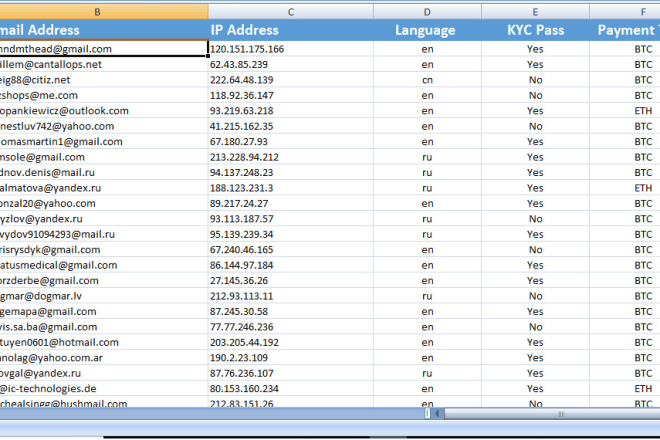Select IP address 80.153.160.234 cell
Viewport: 660px width, 440px height.
(x=291, y=389)
